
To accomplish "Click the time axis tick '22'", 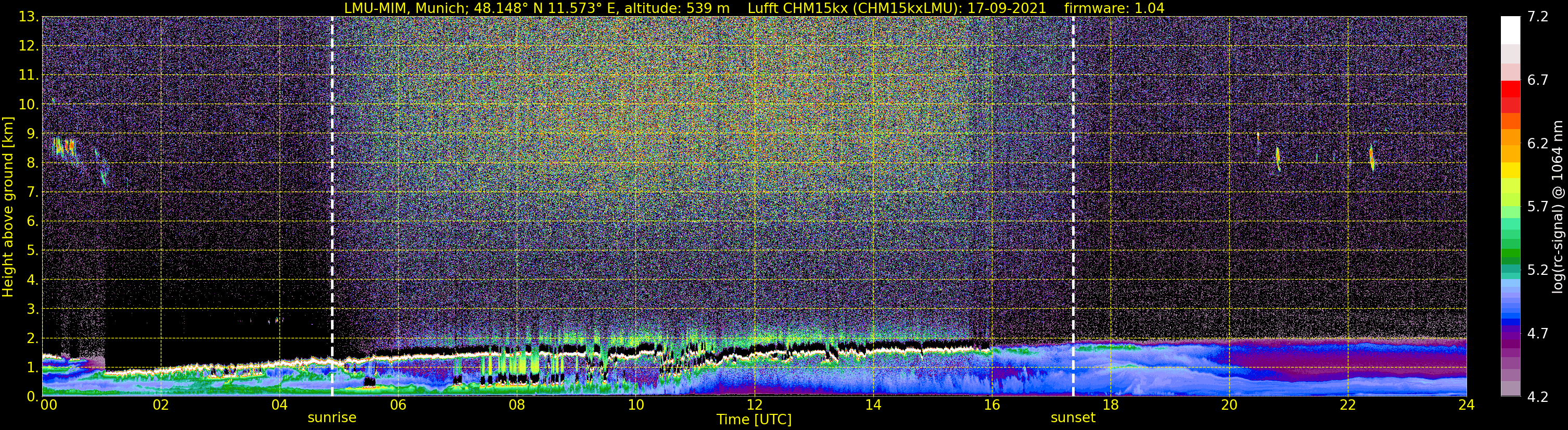I will pyautogui.click(x=1348, y=405).
